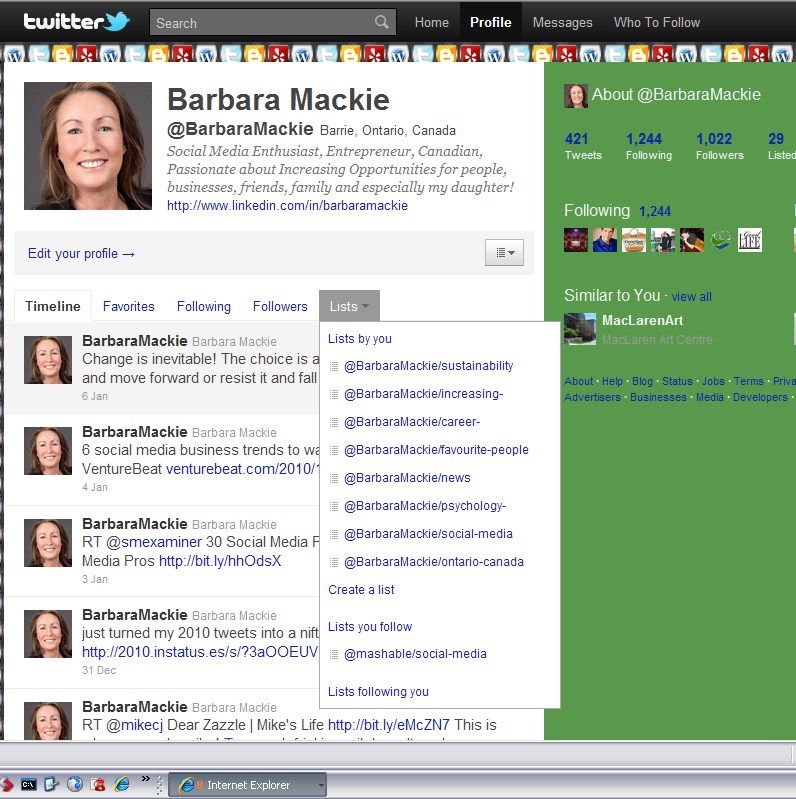The image size is (796, 799).
Task: Open the @BarbaraMackie/news list
Action: pyautogui.click(x=407, y=478)
